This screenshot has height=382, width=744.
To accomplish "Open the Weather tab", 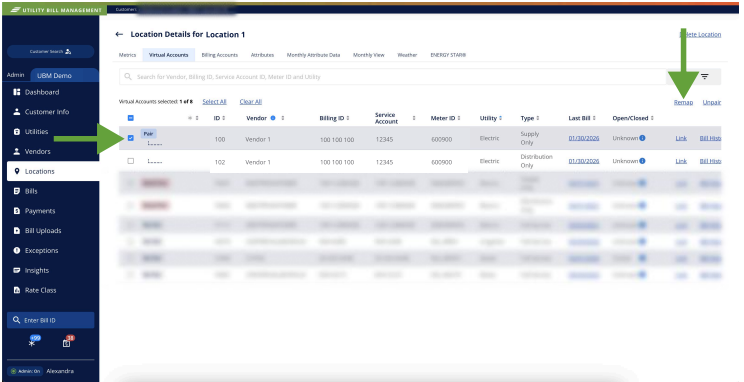I will (407, 55).
